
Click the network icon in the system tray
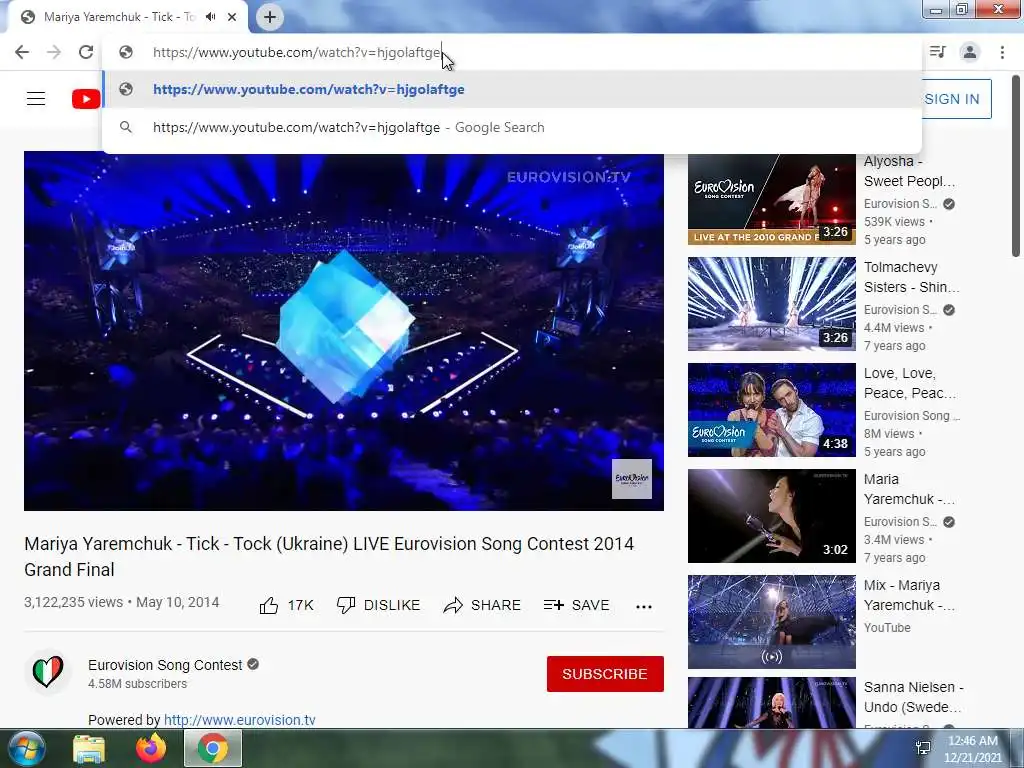pyautogui.click(x=923, y=748)
